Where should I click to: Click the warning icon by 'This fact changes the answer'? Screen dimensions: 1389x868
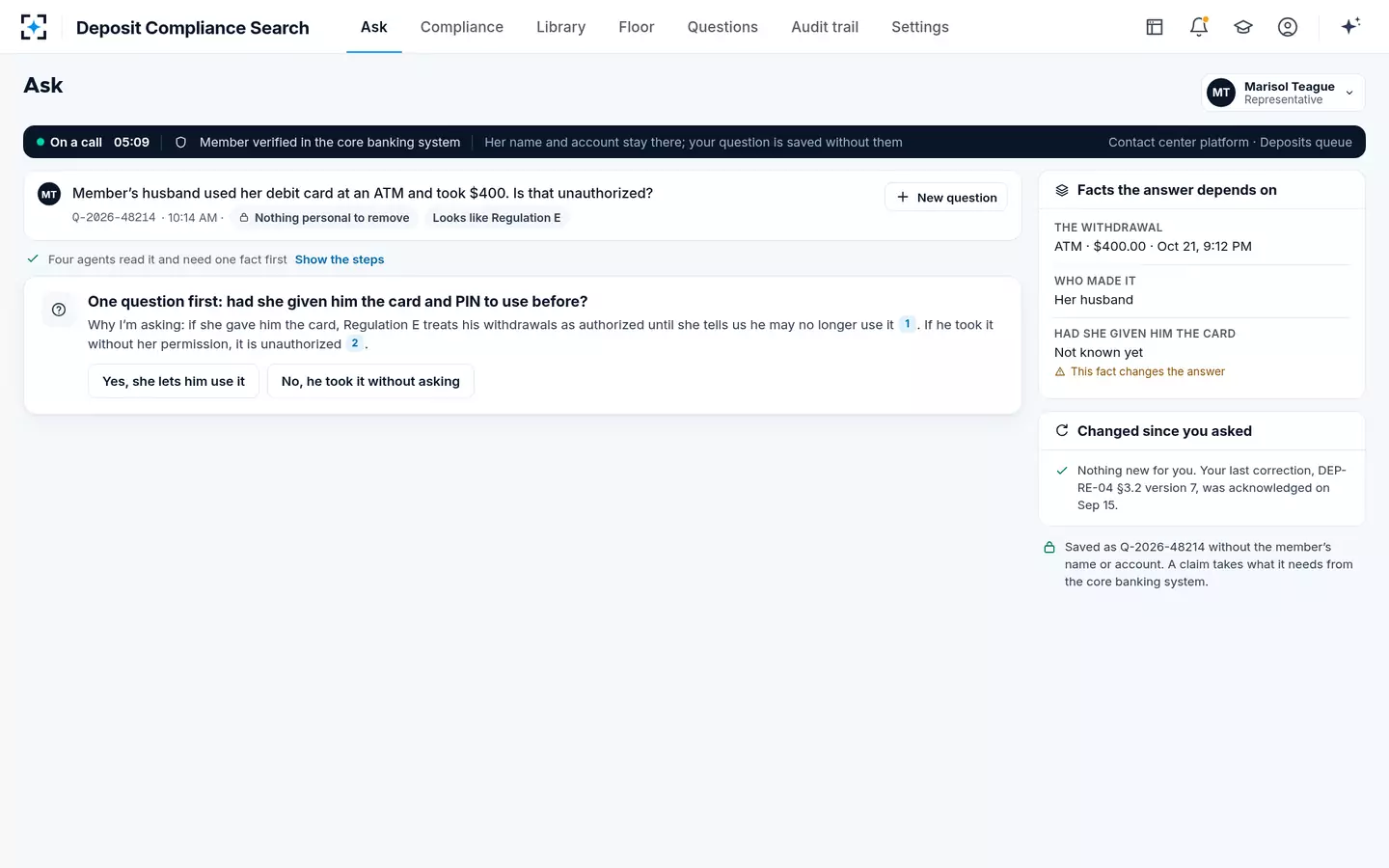tap(1060, 372)
